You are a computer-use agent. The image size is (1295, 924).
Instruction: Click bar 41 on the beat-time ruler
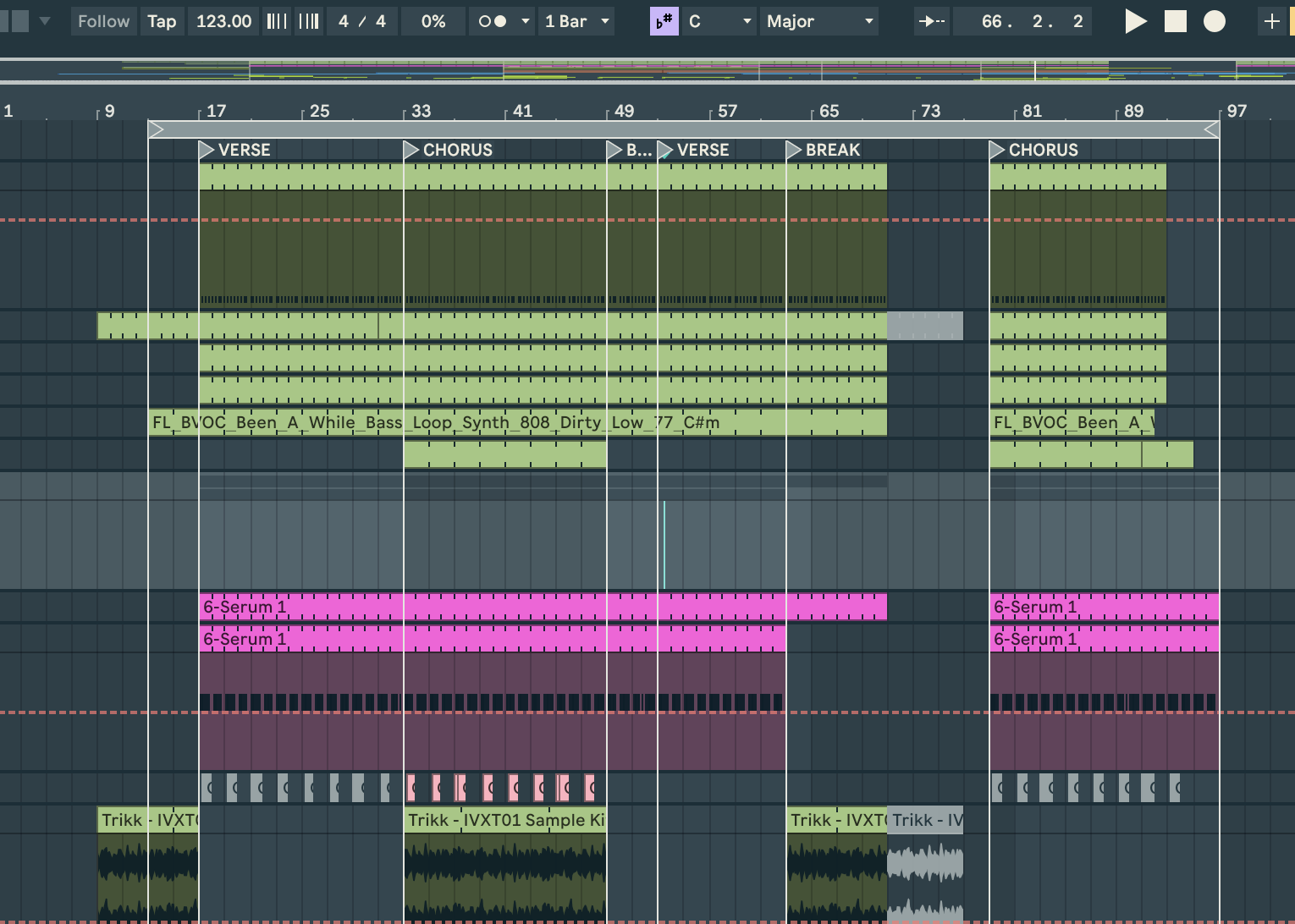(x=522, y=111)
